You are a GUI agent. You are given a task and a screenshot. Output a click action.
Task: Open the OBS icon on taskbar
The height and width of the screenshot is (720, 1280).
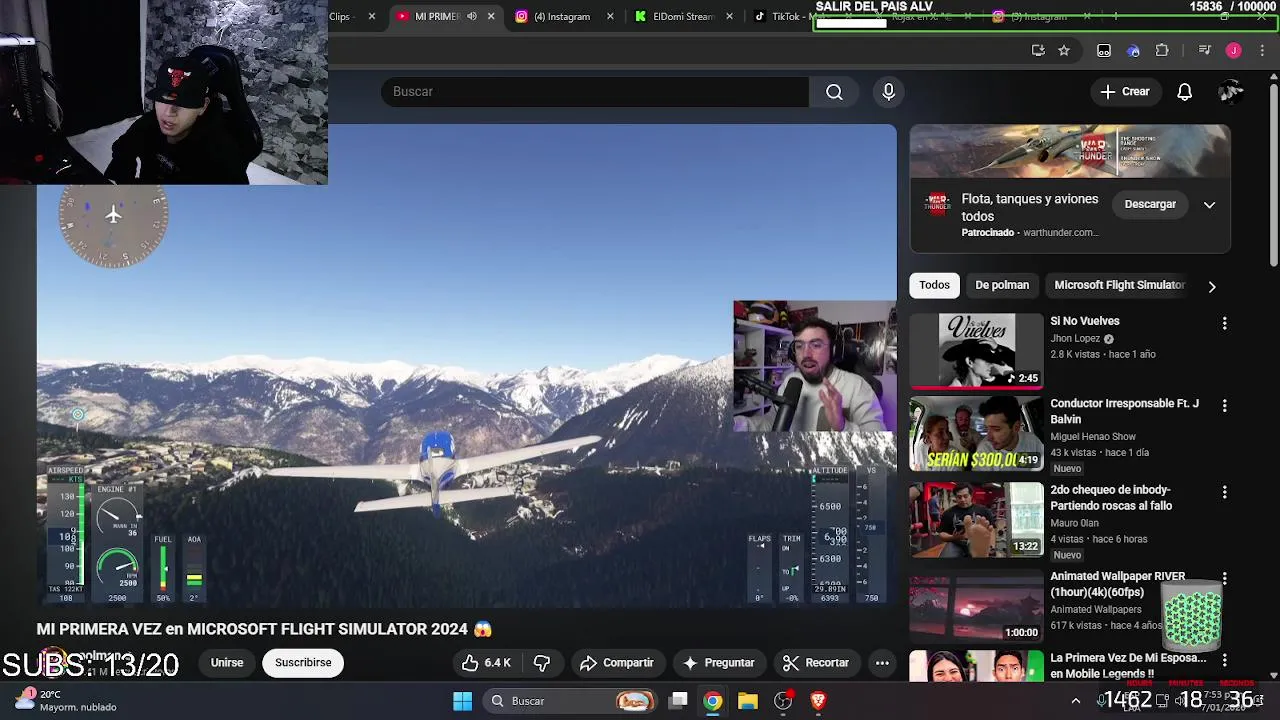[x=783, y=701]
